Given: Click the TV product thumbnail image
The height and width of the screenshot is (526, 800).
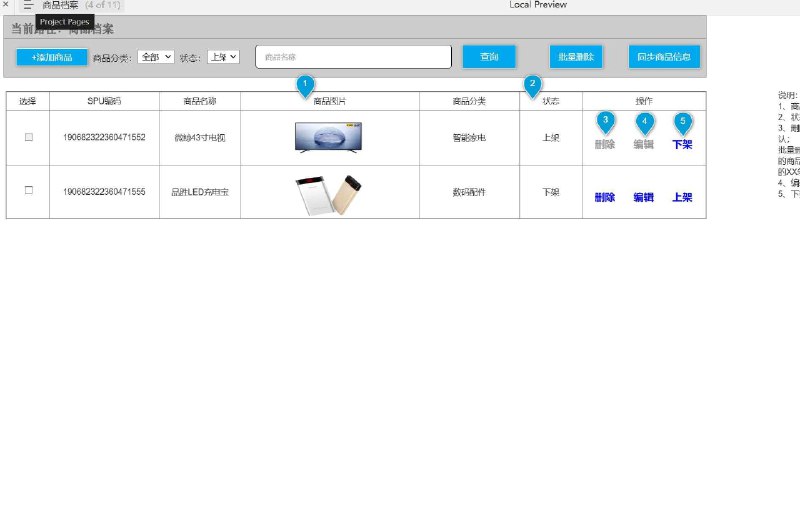Looking at the screenshot, I should (329, 137).
